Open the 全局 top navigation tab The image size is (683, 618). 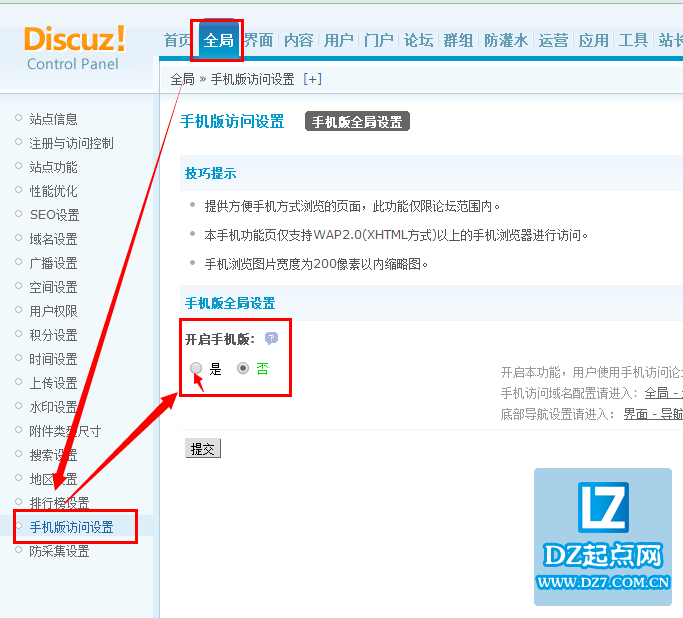coord(218,41)
